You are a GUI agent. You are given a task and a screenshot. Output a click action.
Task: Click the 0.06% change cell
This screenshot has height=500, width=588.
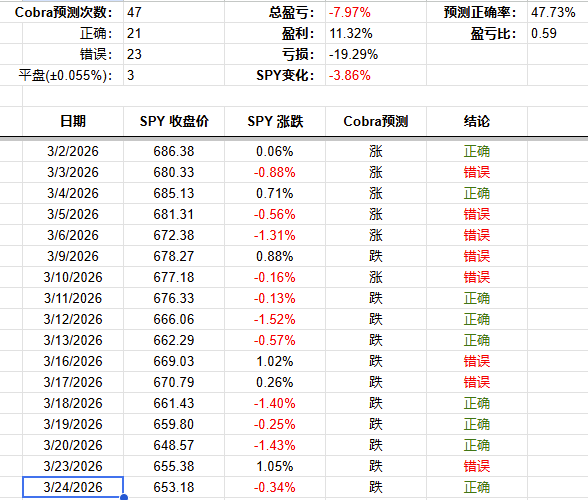pyautogui.click(x=275, y=151)
